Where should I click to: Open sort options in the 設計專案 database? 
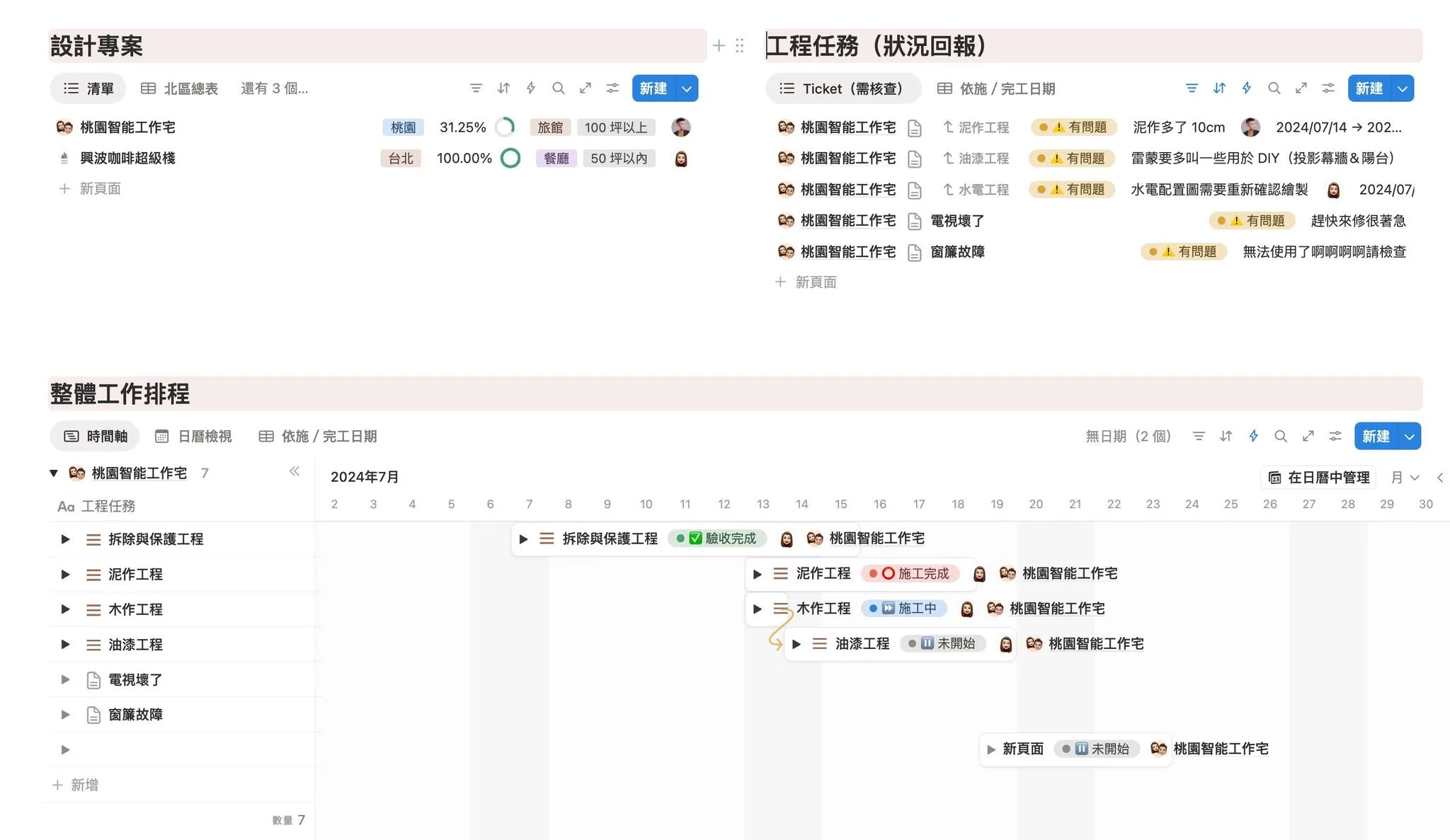[503, 88]
